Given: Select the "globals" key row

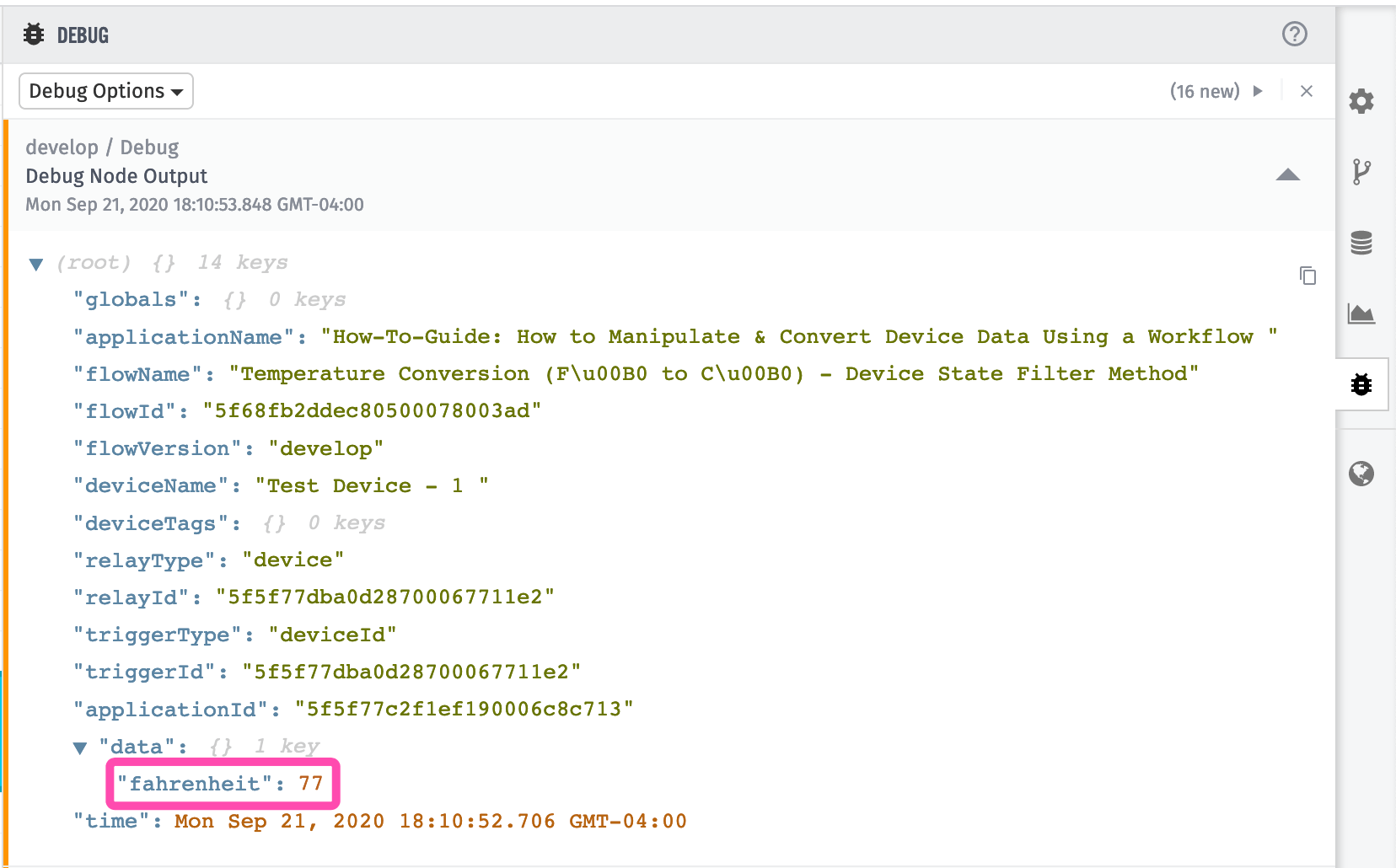Looking at the screenshot, I should [x=210, y=300].
